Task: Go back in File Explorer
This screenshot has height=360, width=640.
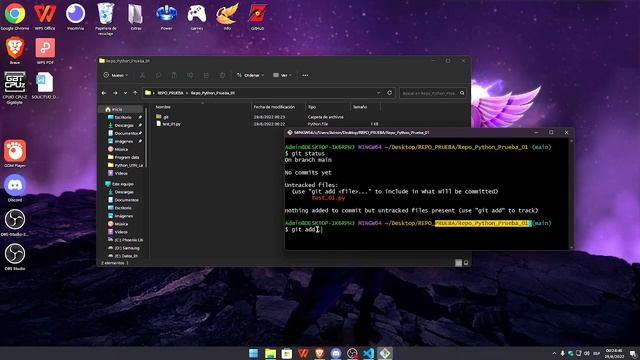Action: [x=104, y=93]
